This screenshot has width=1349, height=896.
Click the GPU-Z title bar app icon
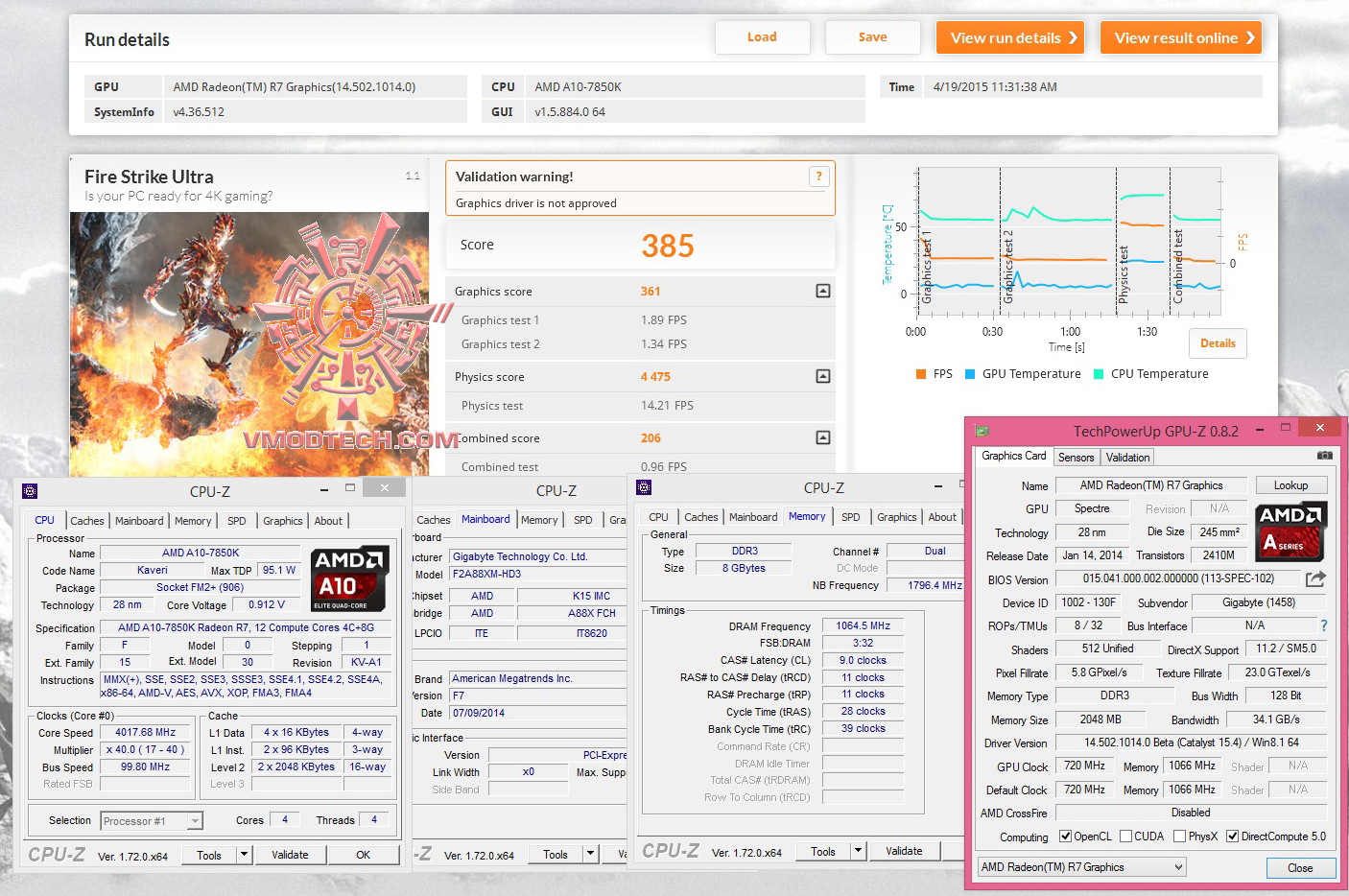982,431
